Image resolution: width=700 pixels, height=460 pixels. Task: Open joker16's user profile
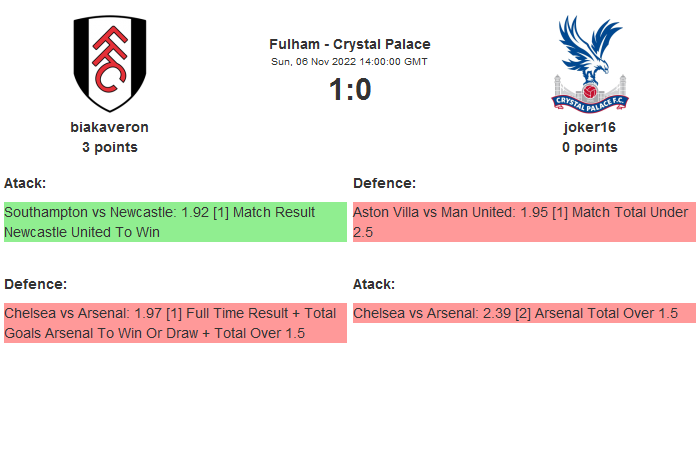(x=589, y=127)
